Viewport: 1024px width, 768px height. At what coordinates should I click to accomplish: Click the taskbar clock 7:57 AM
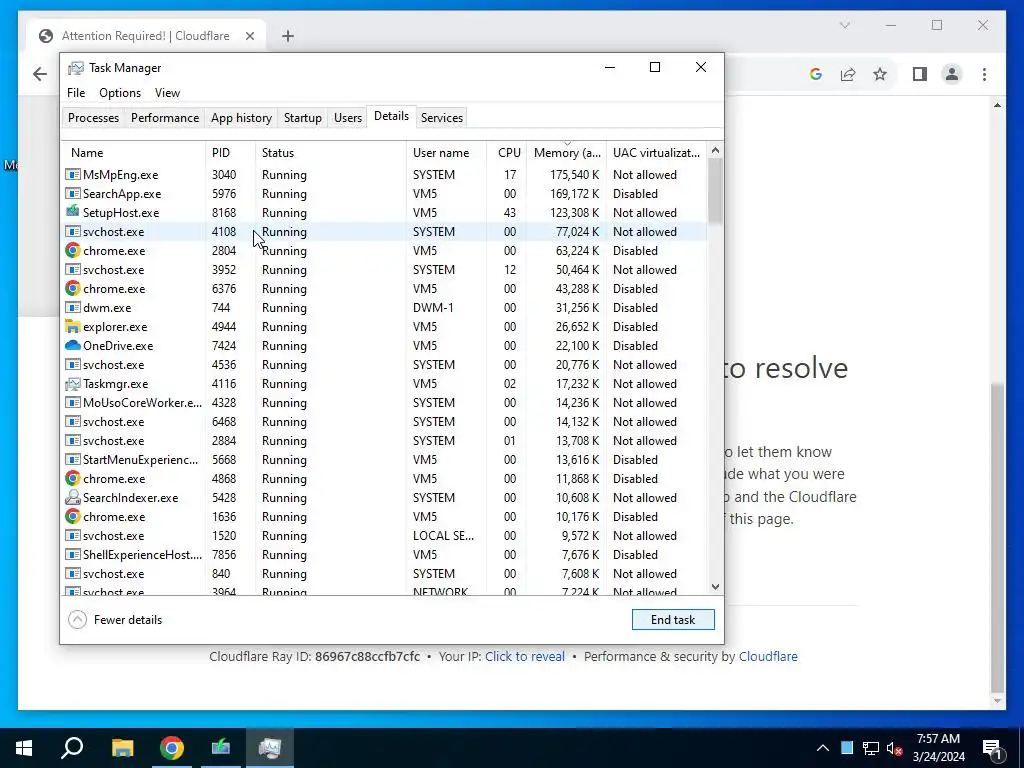pos(938,739)
